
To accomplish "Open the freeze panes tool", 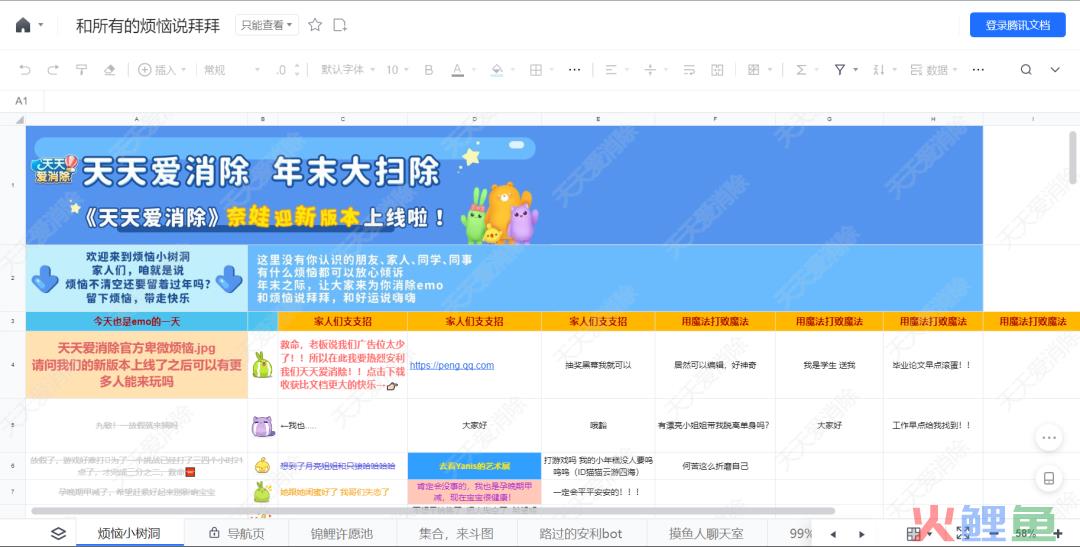I will [x=754, y=70].
